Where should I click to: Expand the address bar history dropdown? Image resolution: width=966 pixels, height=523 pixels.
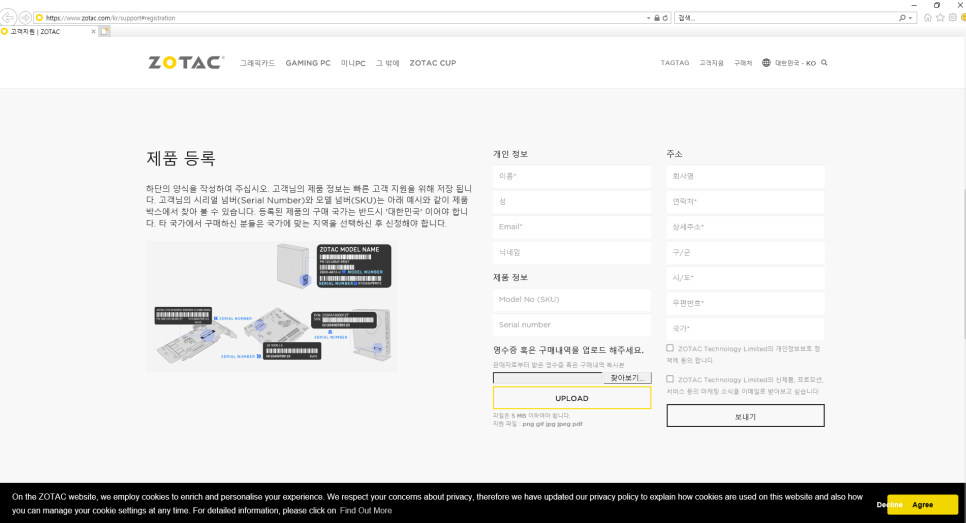[648, 18]
